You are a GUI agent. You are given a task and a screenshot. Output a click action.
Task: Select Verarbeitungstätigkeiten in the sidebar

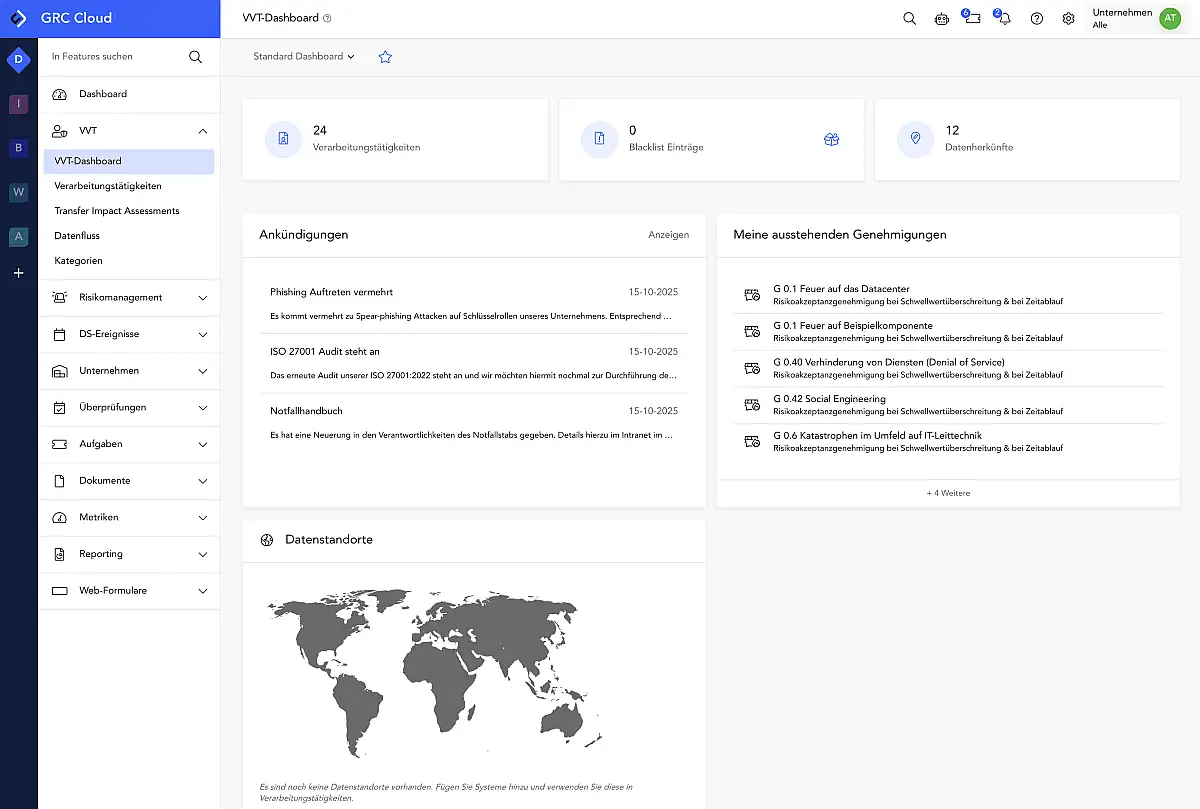point(108,186)
